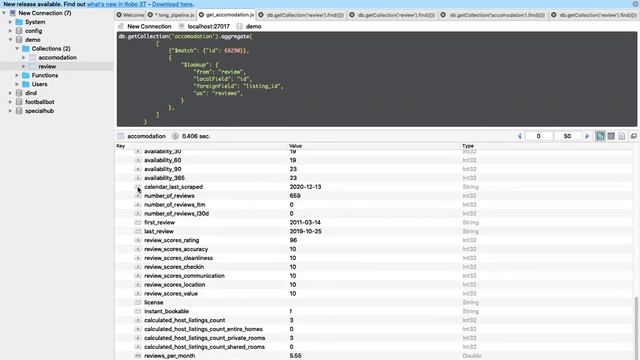Expand the System folder node
The width and height of the screenshot is (640, 360).
(10, 22)
